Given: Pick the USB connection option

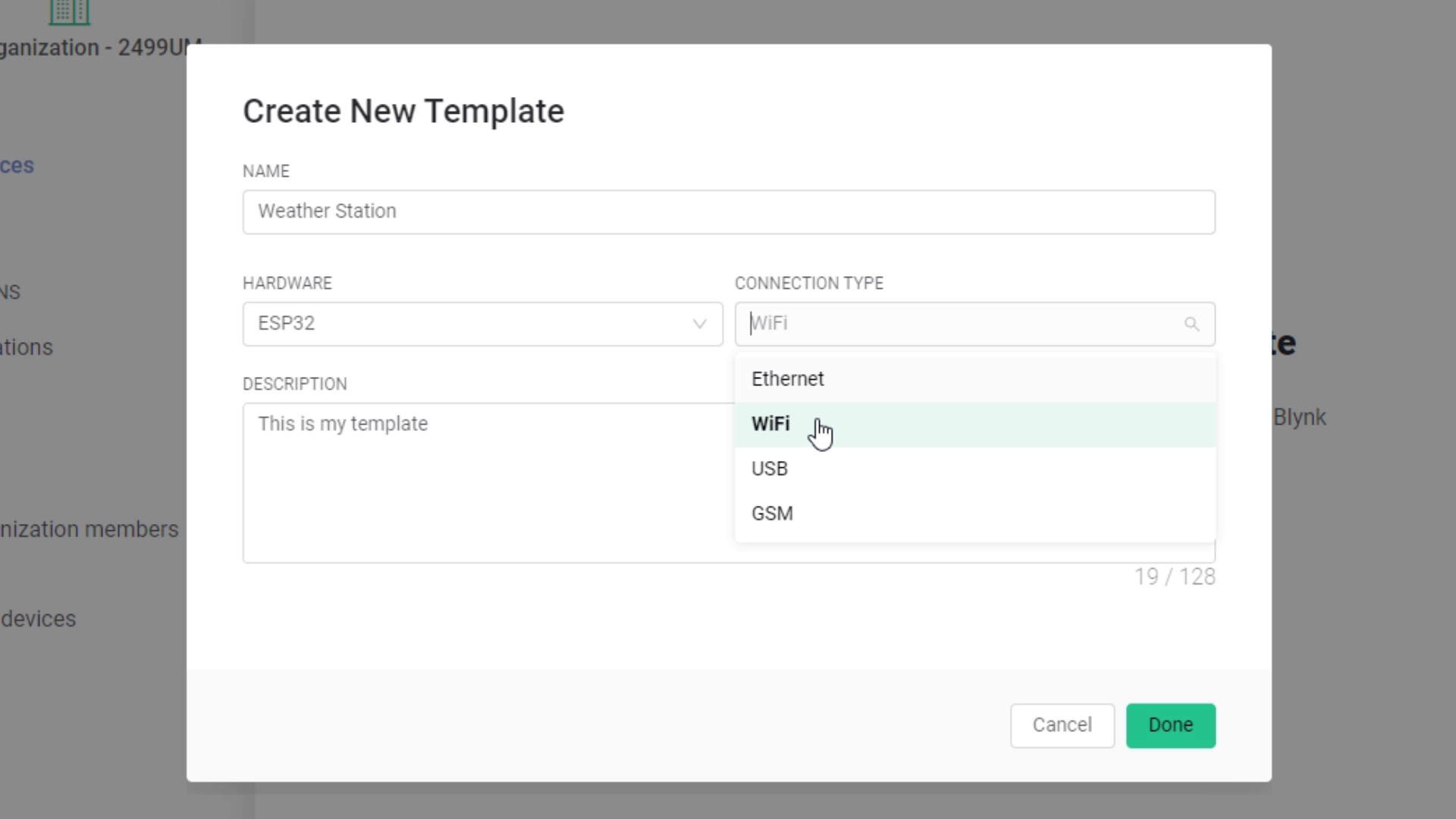Looking at the screenshot, I should click(769, 469).
